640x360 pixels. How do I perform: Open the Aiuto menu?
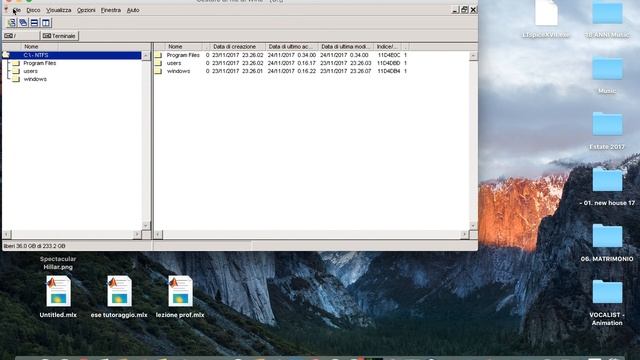[x=133, y=10]
